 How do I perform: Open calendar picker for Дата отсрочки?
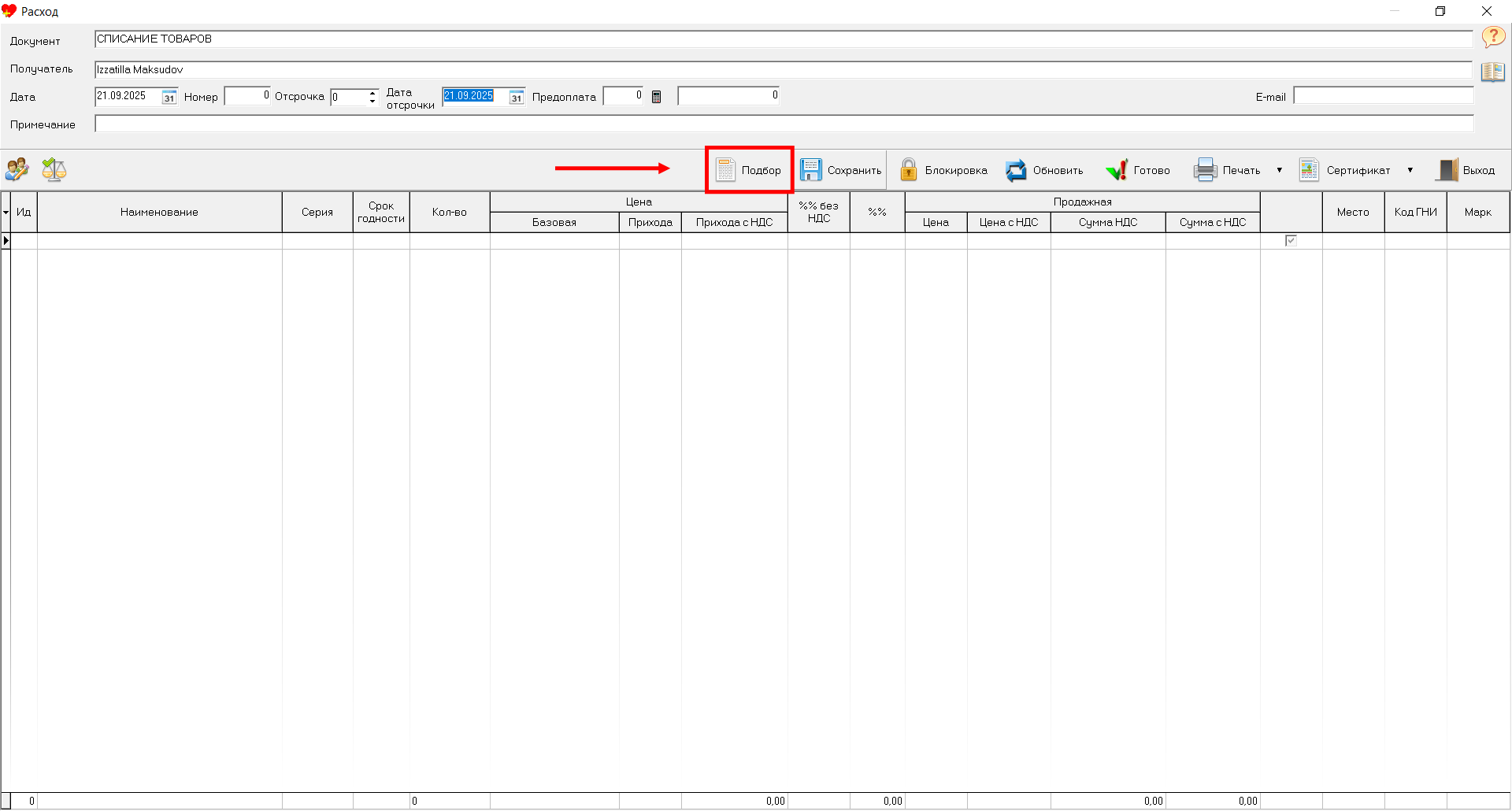point(517,97)
